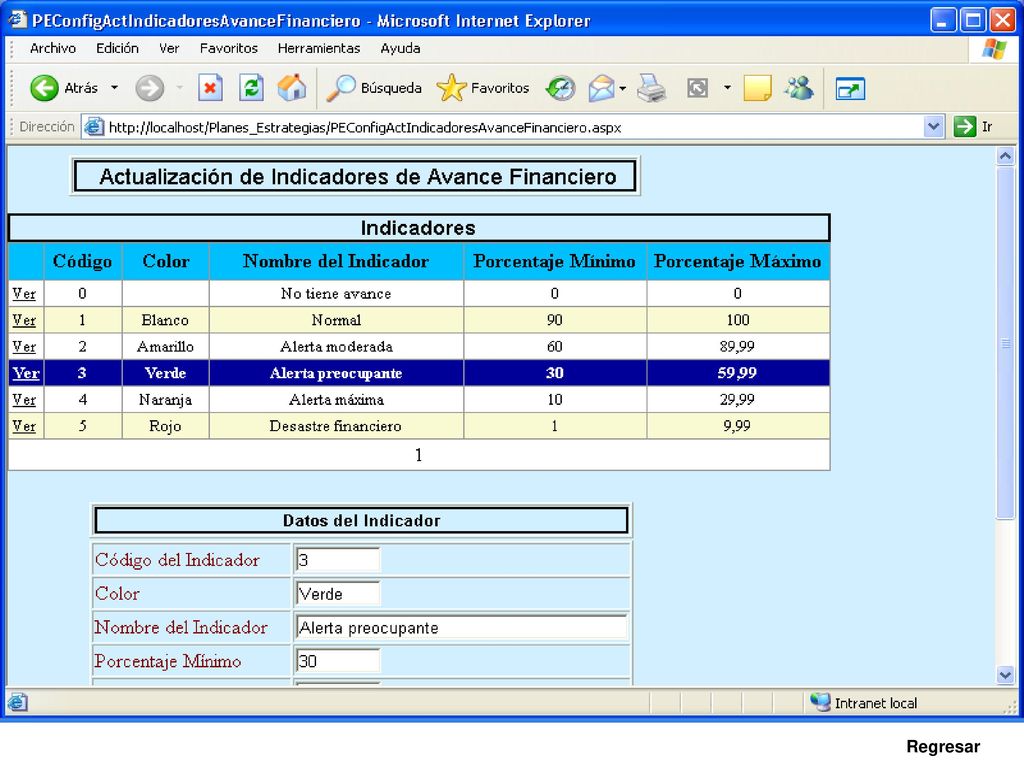Click the Naranja color cell
Viewport: 1024px width, 768px height.
pyautogui.click(x=165, y=400)
